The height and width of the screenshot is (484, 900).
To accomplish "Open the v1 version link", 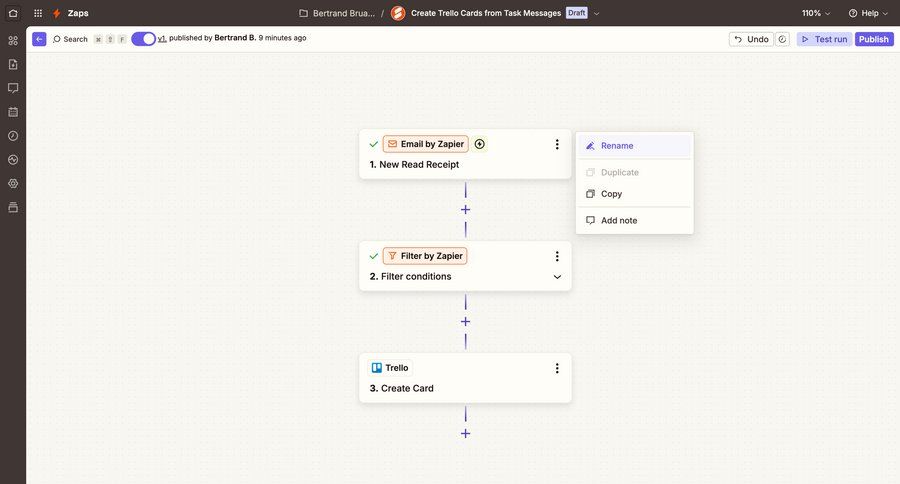I will [162, 38].
